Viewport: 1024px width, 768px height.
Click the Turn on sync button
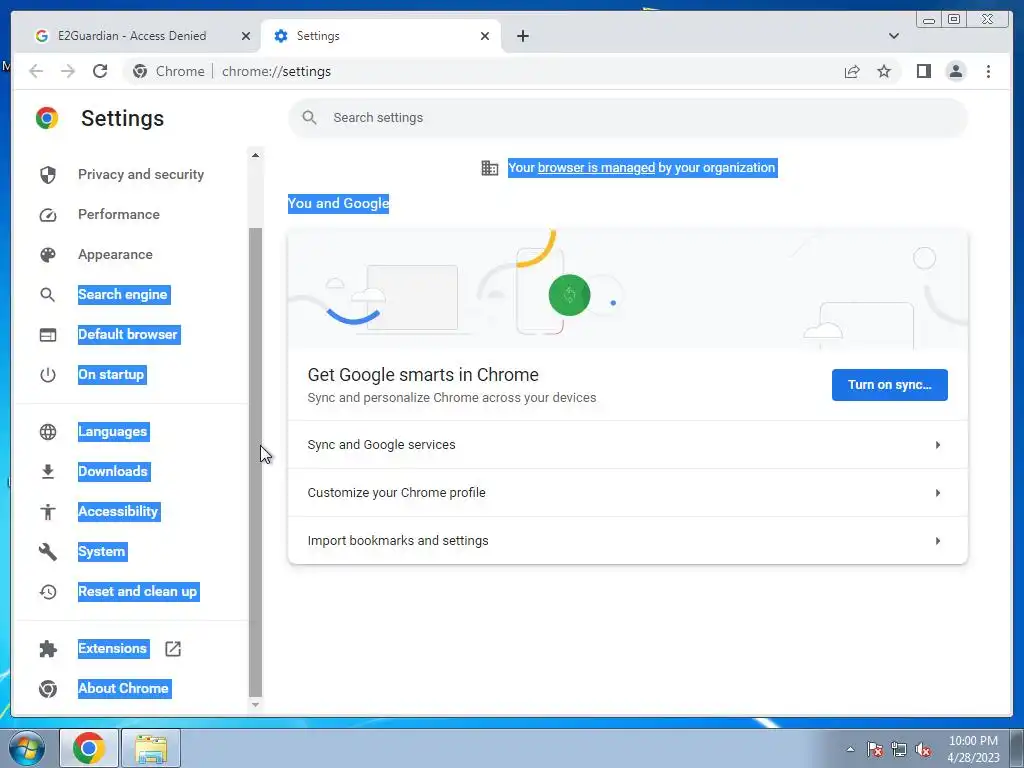click(x=889, y=385)
